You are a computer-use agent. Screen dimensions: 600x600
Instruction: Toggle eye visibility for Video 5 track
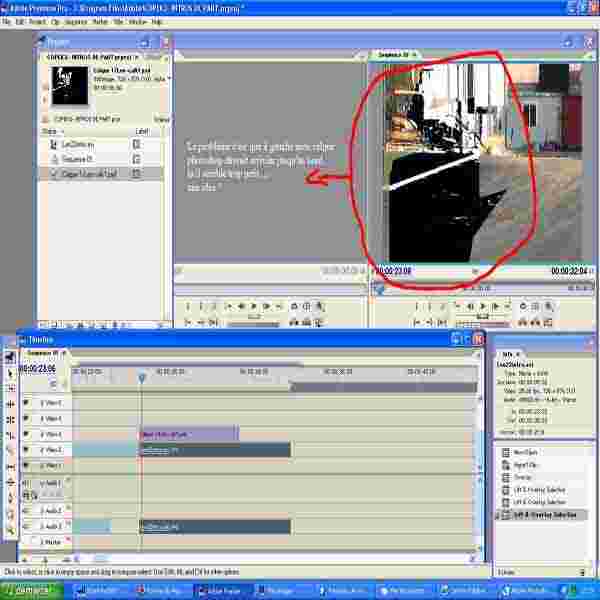tap(26, 403)
